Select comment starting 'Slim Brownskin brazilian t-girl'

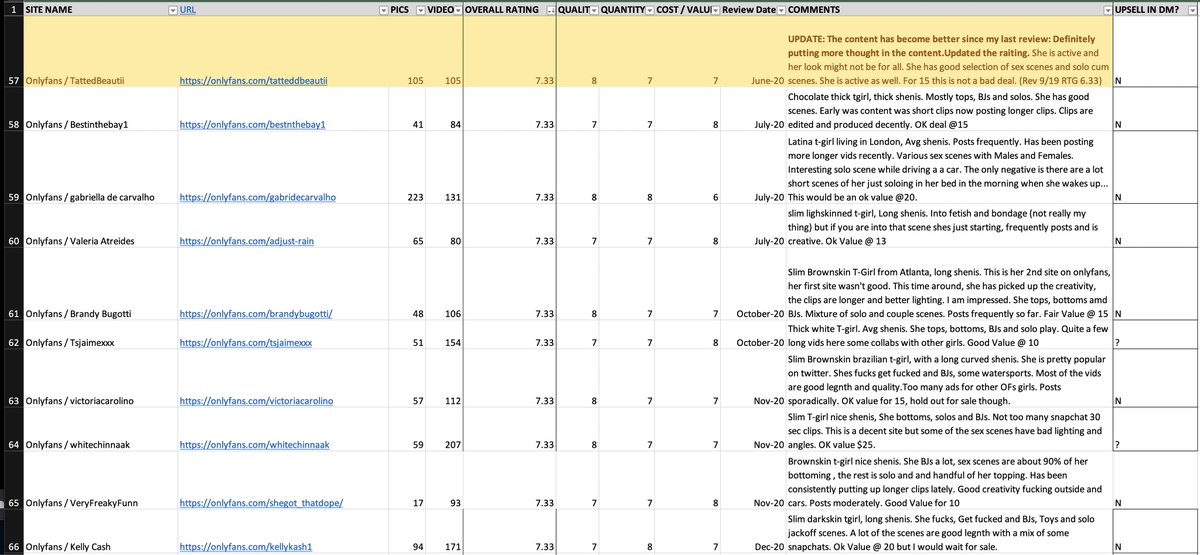click(x=949, y=379)
